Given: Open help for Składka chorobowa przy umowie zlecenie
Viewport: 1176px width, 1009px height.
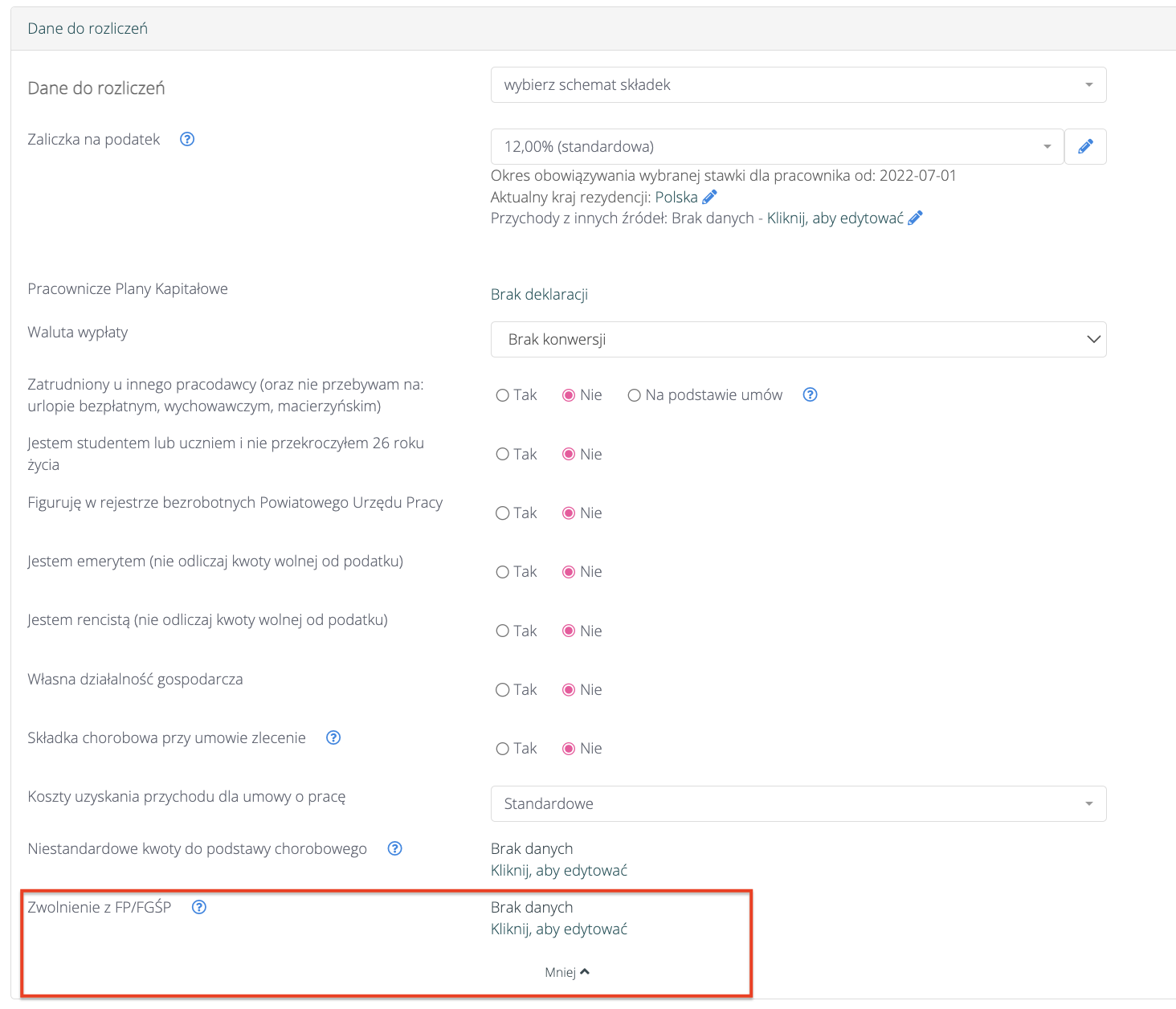Looking at the screenshot, I should (x=333, y=737).
